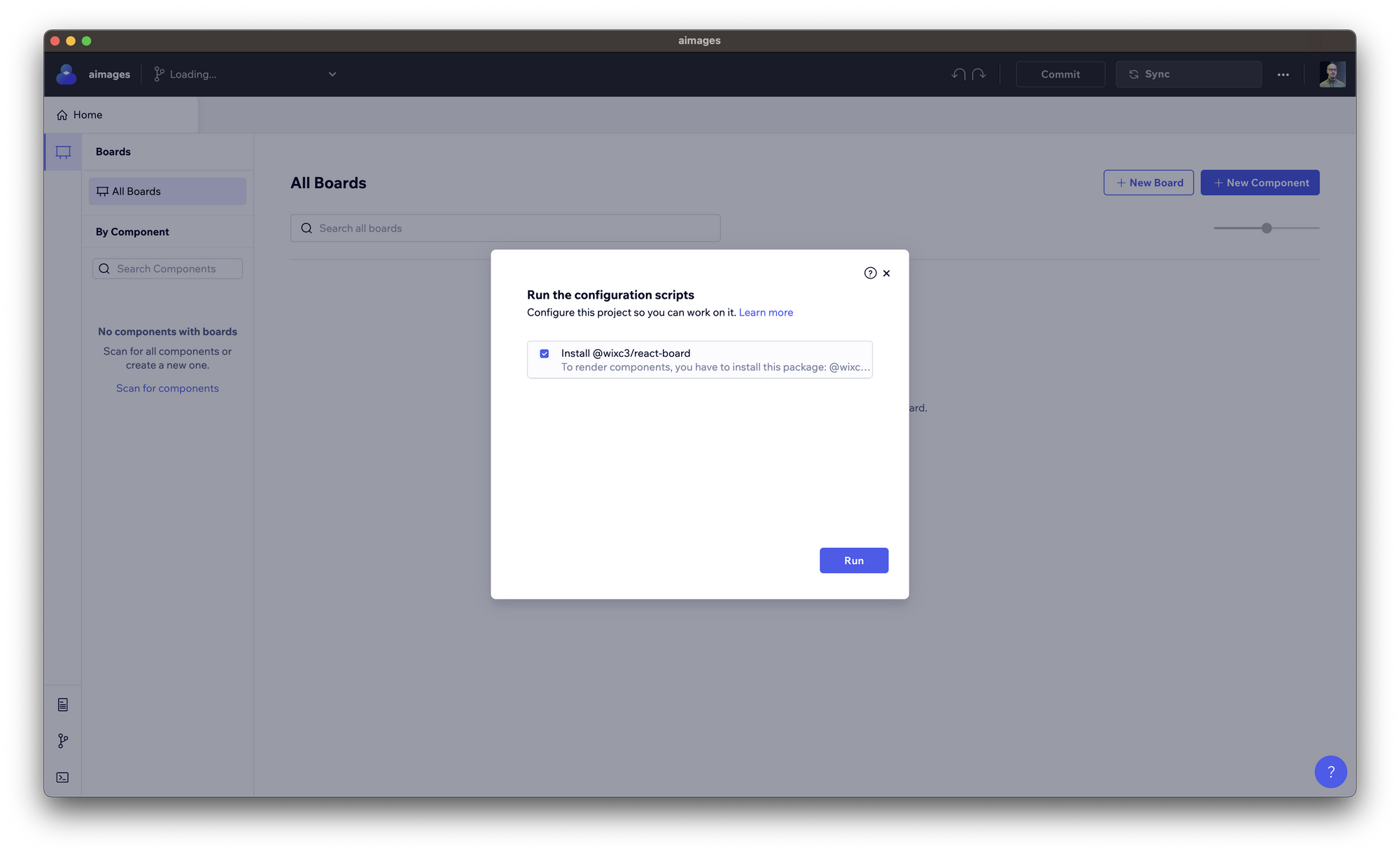1400x855 pixels.
Task: Uncheck Install @wixc3/react-board
Action: point(544,353)
